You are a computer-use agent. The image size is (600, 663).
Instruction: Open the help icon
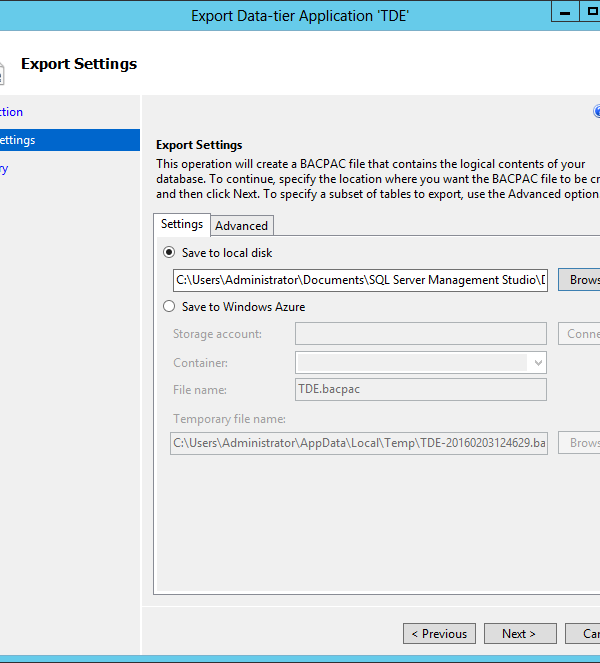[597, 112]
